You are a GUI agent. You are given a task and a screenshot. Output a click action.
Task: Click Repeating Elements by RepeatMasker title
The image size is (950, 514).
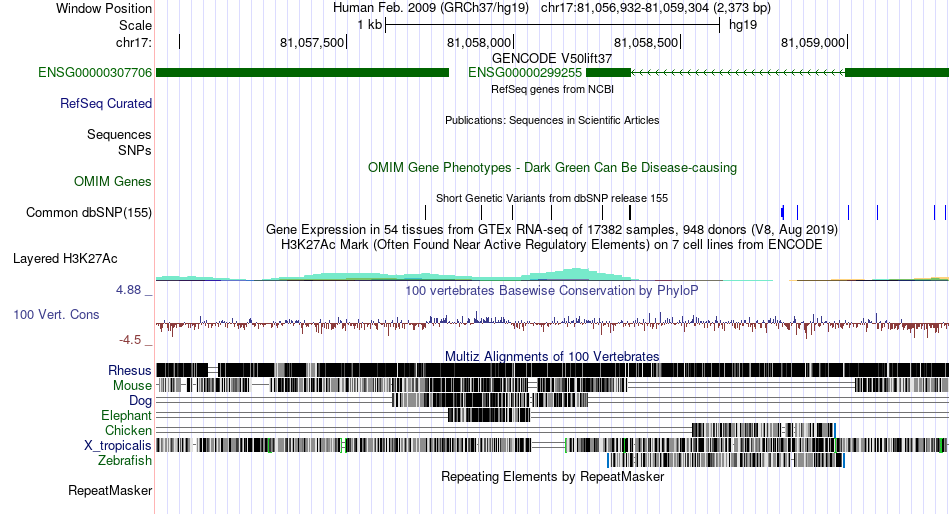click(x=552, y=476)
